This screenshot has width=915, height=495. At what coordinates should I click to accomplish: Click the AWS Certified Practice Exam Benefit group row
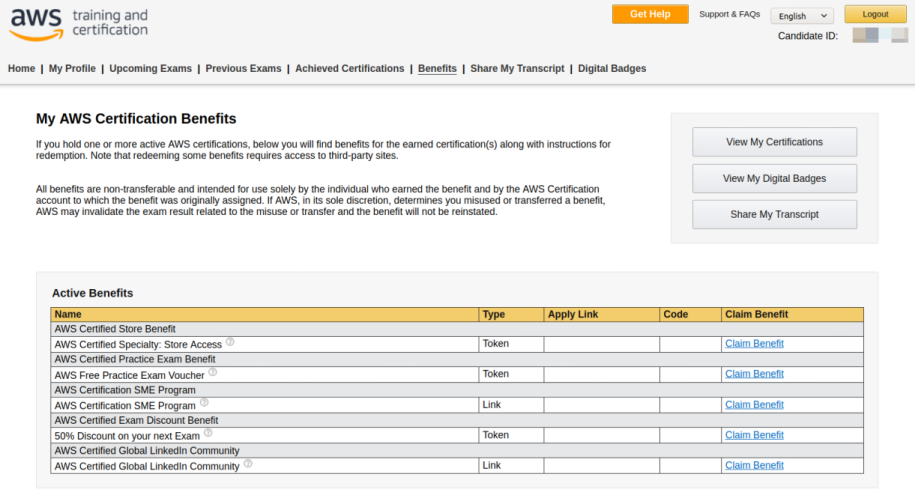tap(457, 359)
